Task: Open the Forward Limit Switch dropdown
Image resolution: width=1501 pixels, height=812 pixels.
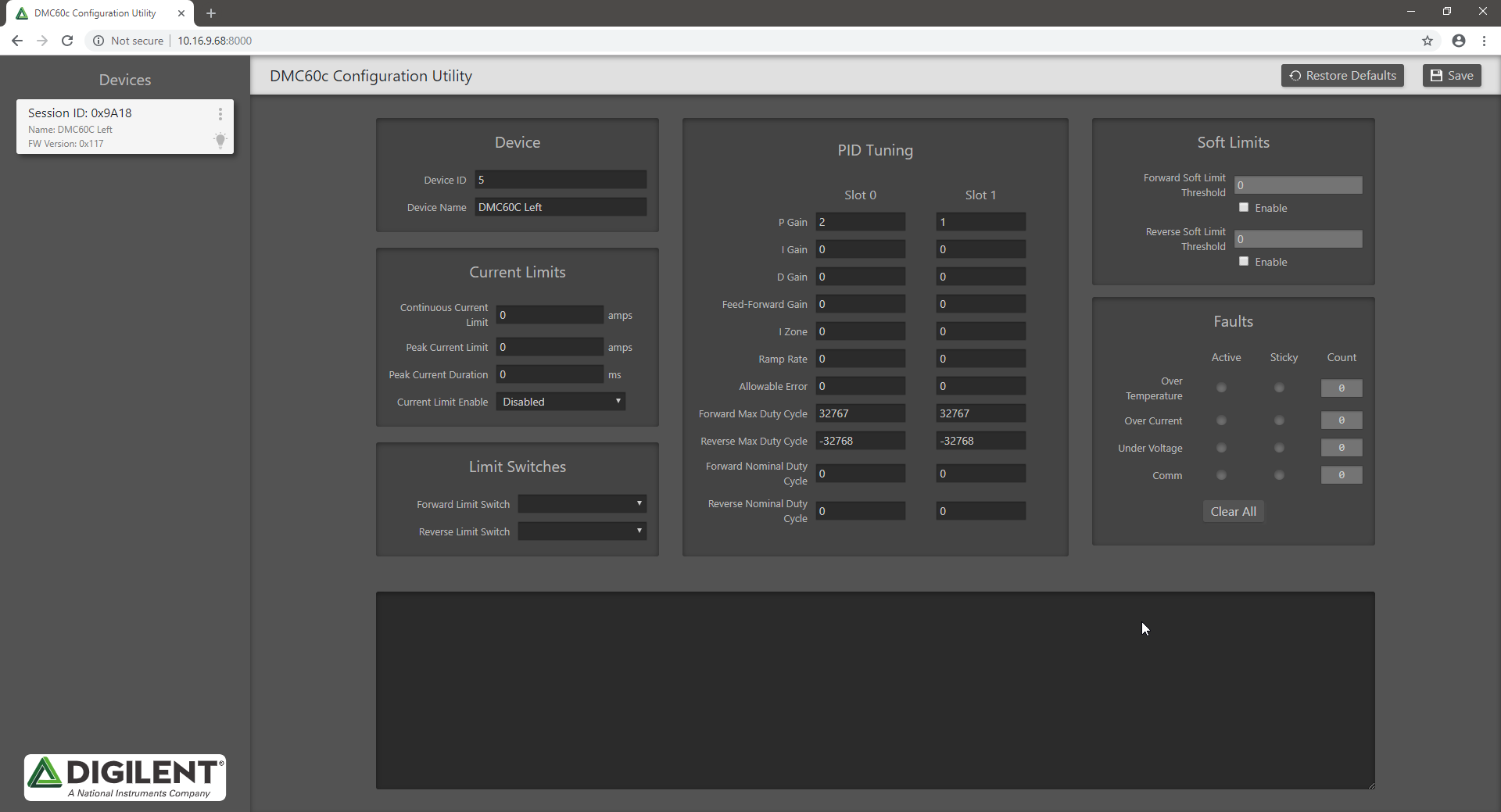Action: [x=582, y=504]
